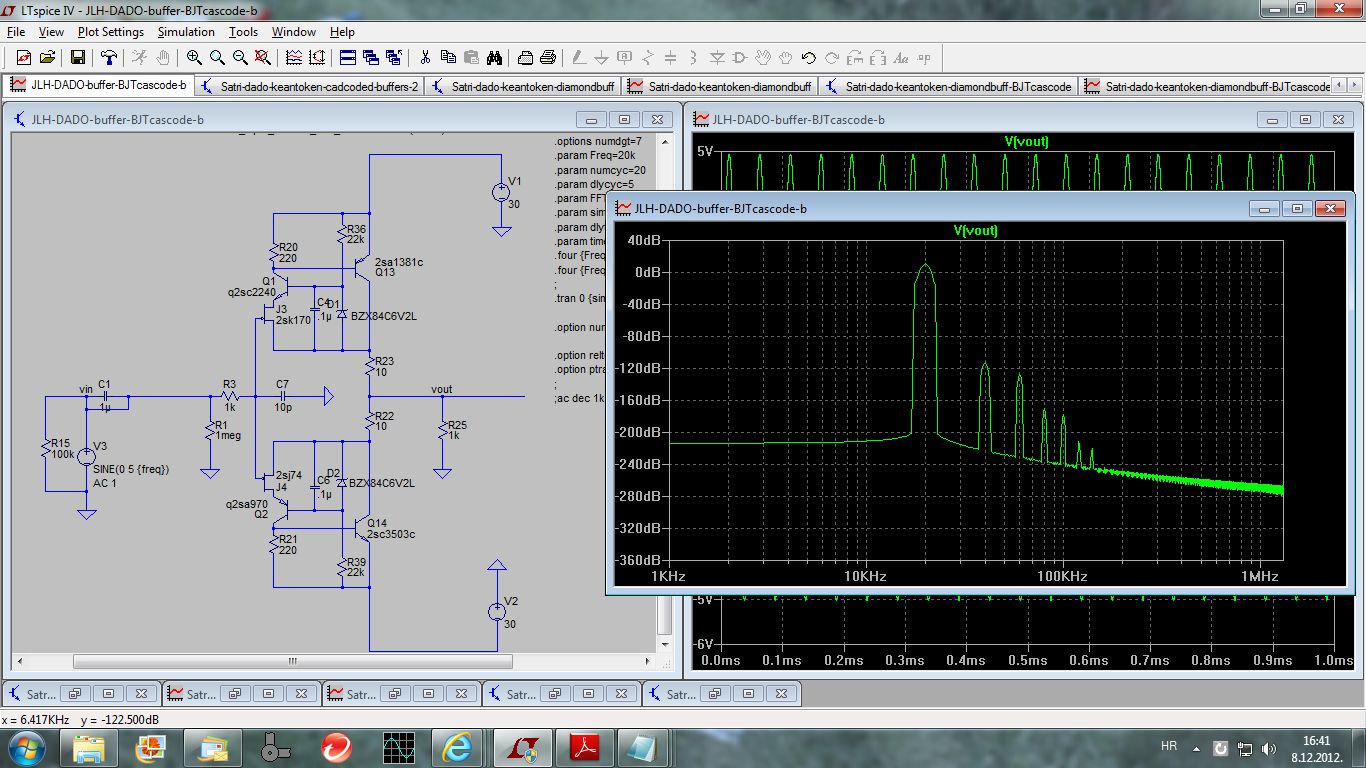This screenshot has height=768, width=1366.
Task: Click the Print printer icon
Action: pyautogui.click(x=526, y=58)
